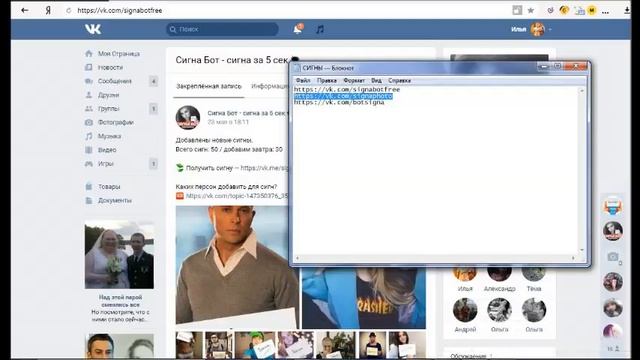This screenshot has width=640, height=360.
Task: Click the post author avatar
Action: 188,117
